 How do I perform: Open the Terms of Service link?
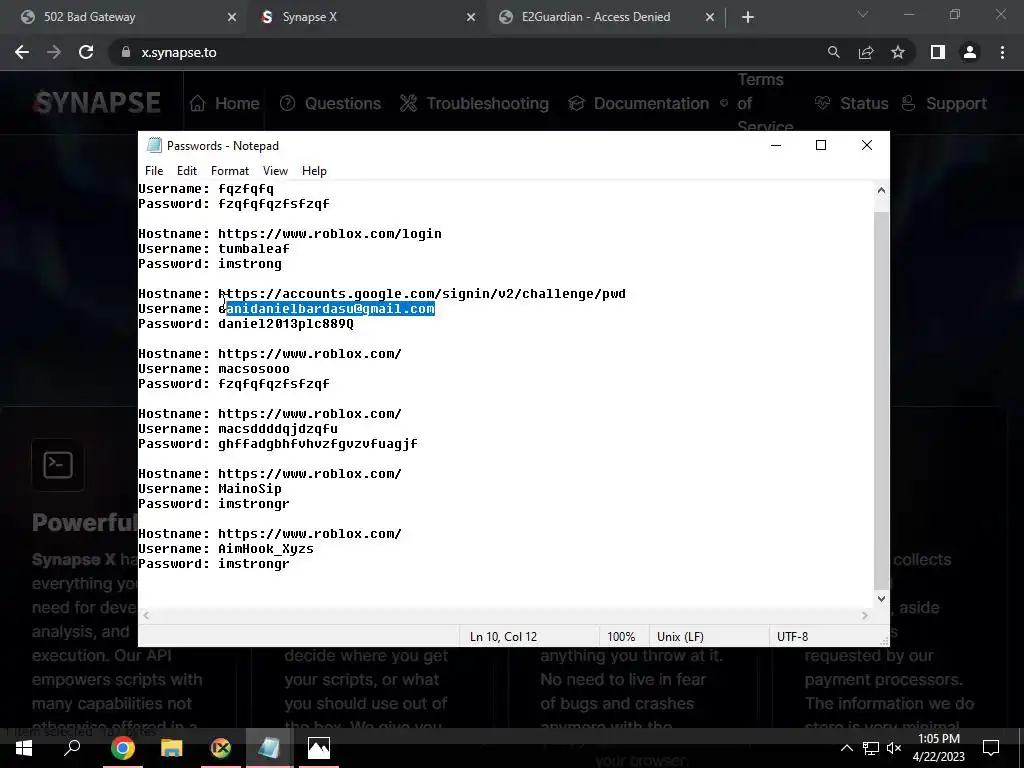pos(758,103)
